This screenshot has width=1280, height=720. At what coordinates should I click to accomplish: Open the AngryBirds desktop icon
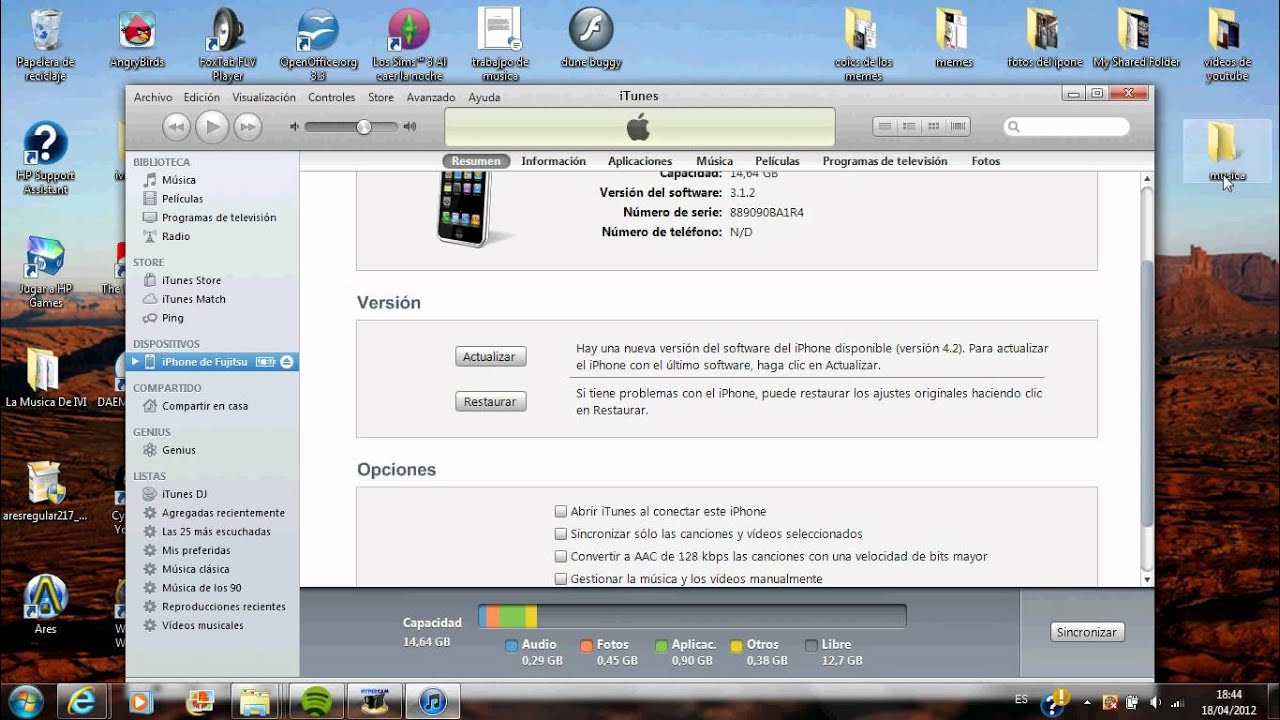coord(137,40)
